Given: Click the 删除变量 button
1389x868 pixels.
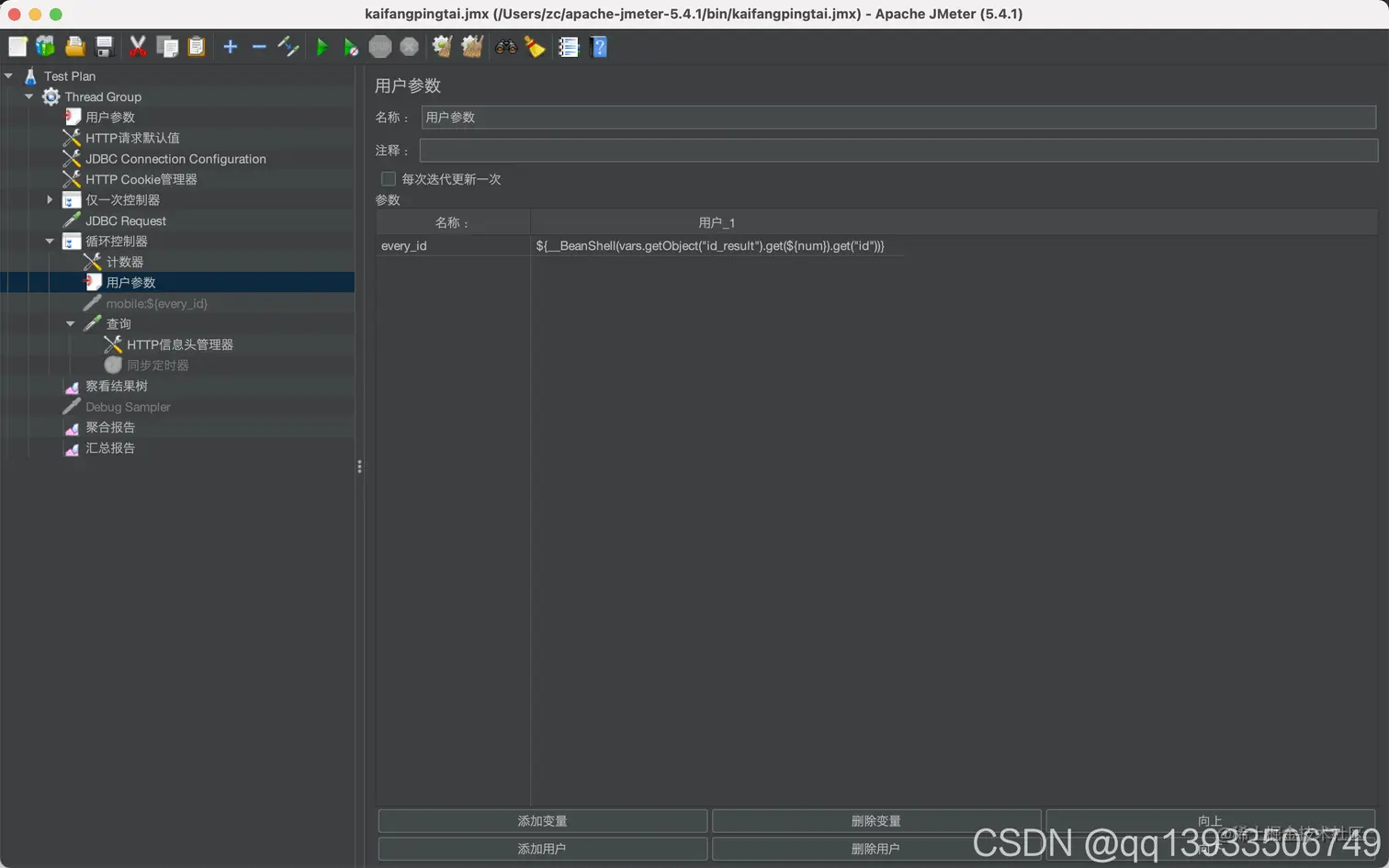Looking at the screenshot, I should (x=875, y=821).
